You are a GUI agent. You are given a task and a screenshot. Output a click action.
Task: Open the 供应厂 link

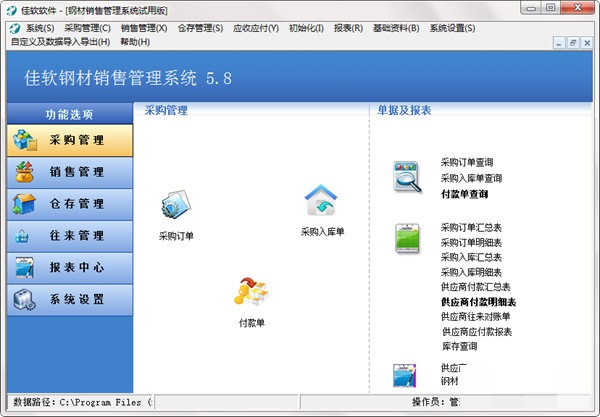[x=454, y=368]
